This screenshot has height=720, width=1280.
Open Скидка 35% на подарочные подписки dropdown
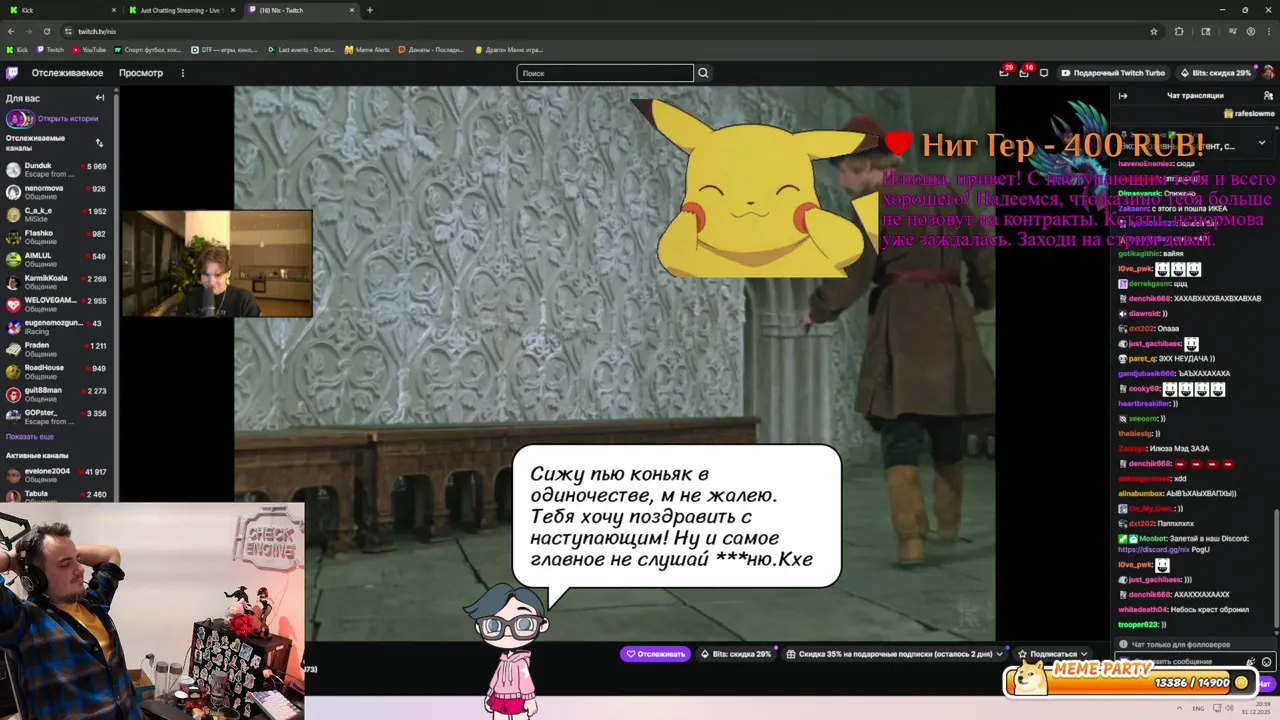coord(895,654)
